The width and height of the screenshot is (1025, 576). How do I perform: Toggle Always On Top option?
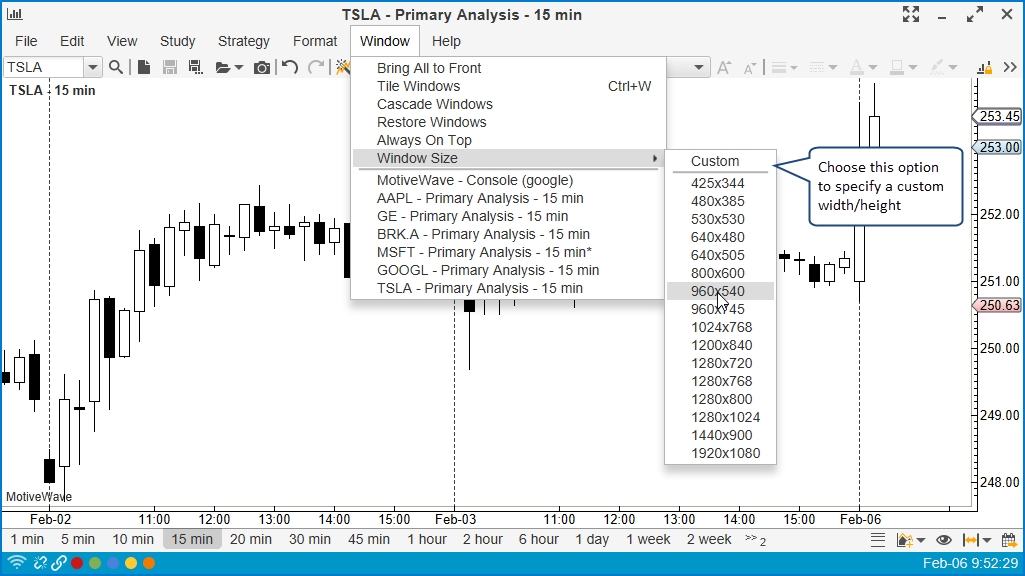pos(509,141)
